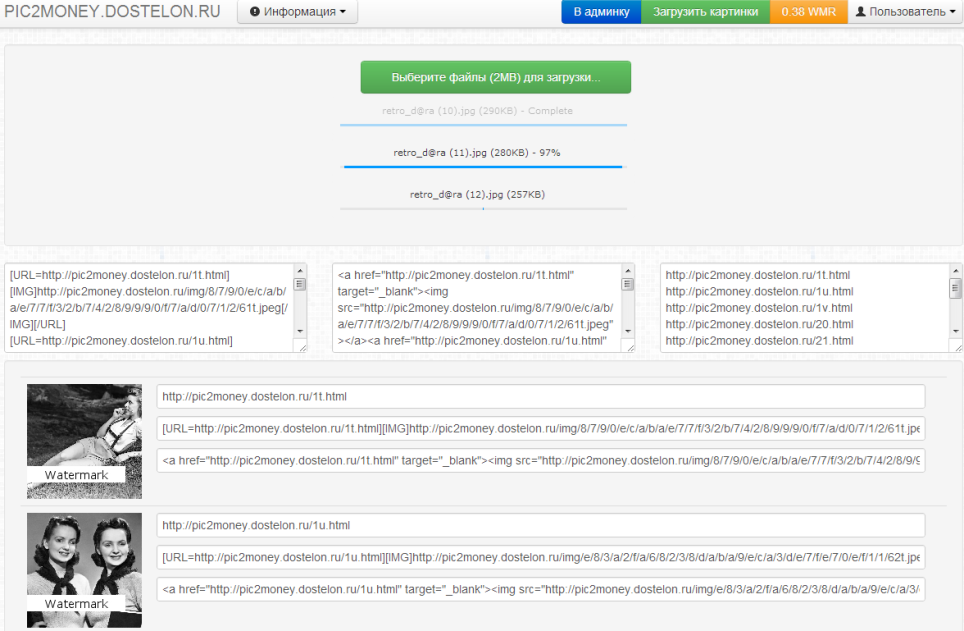
Task: Select the 1t.html BBCode field
Action: pyautogui.click(x=540, y=429)
